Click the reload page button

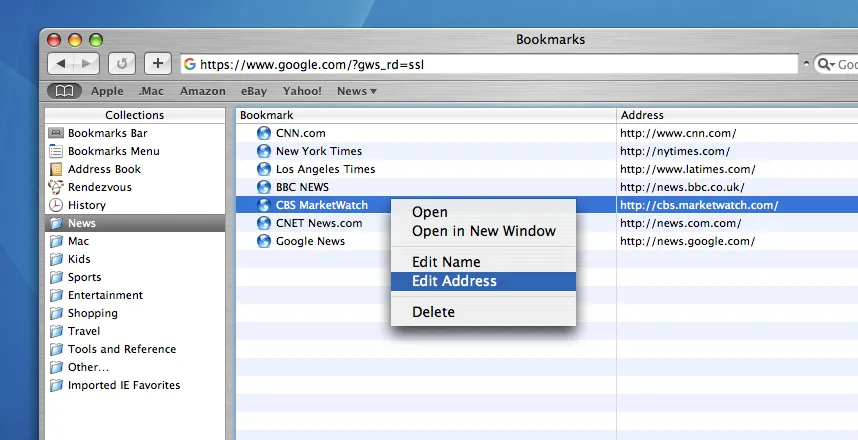[121, 64]
